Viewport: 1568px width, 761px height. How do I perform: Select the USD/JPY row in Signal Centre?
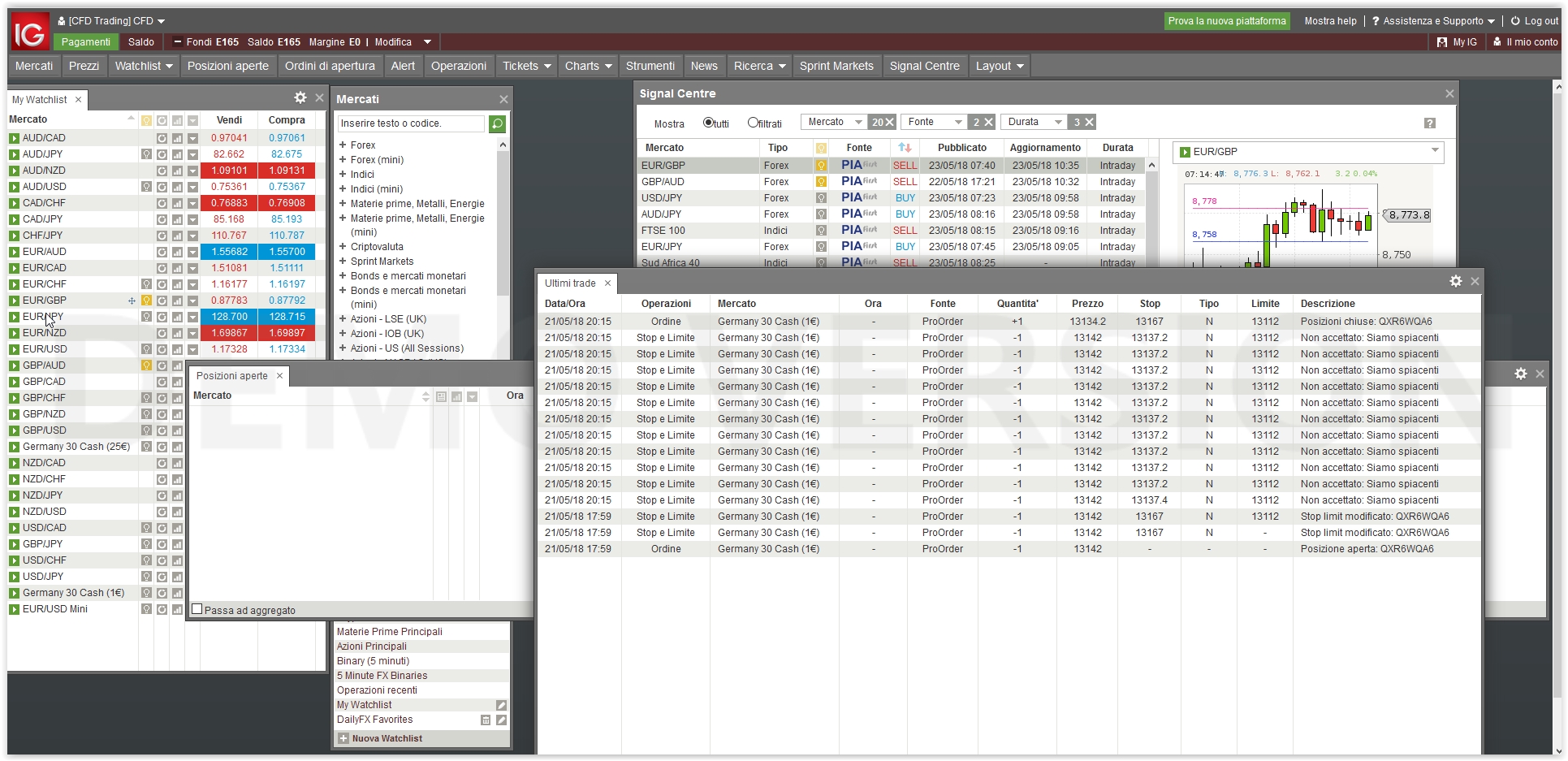[x=892, y=198]
